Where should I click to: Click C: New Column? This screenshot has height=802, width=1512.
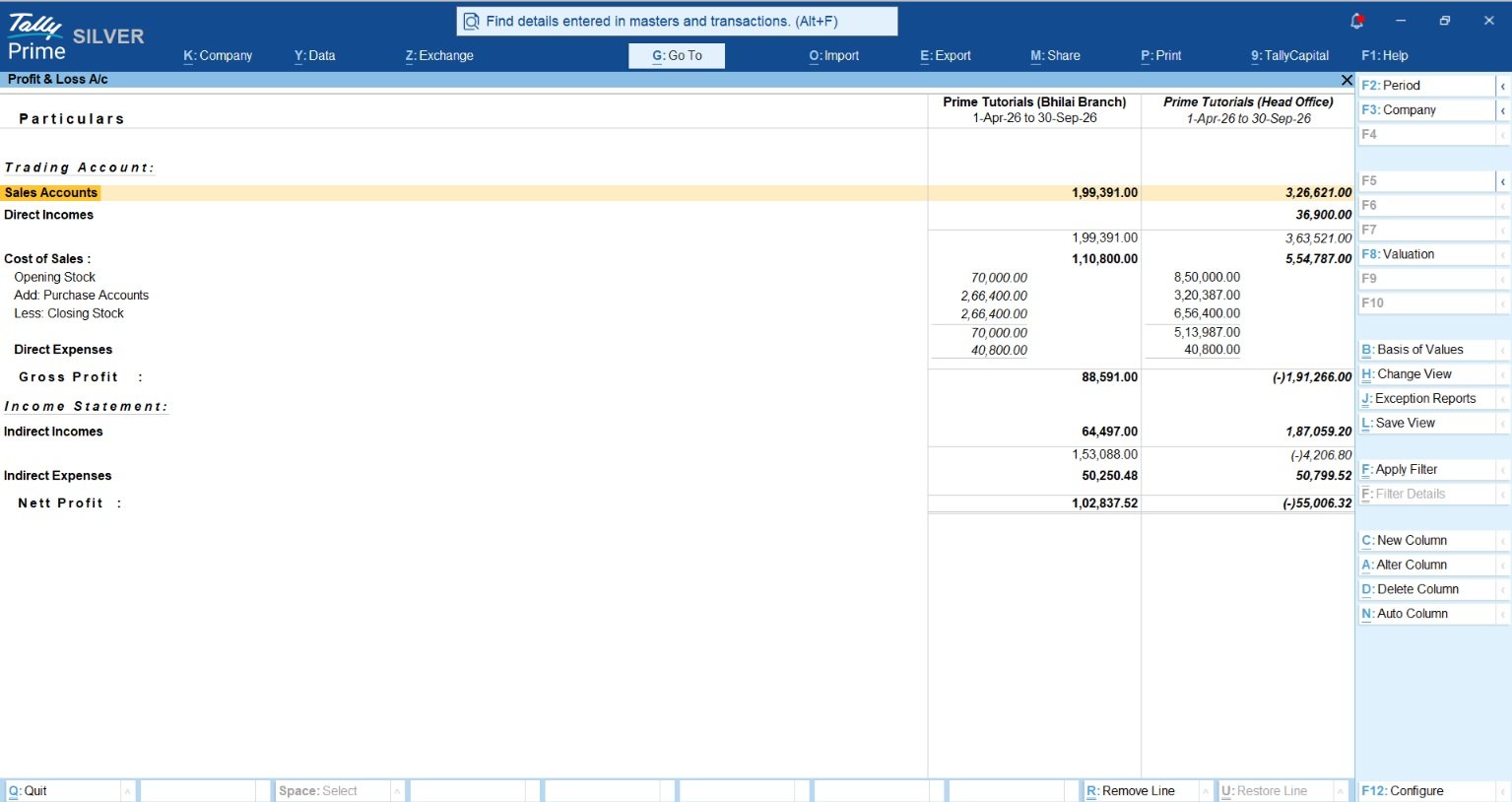(x=1426, y=541)
